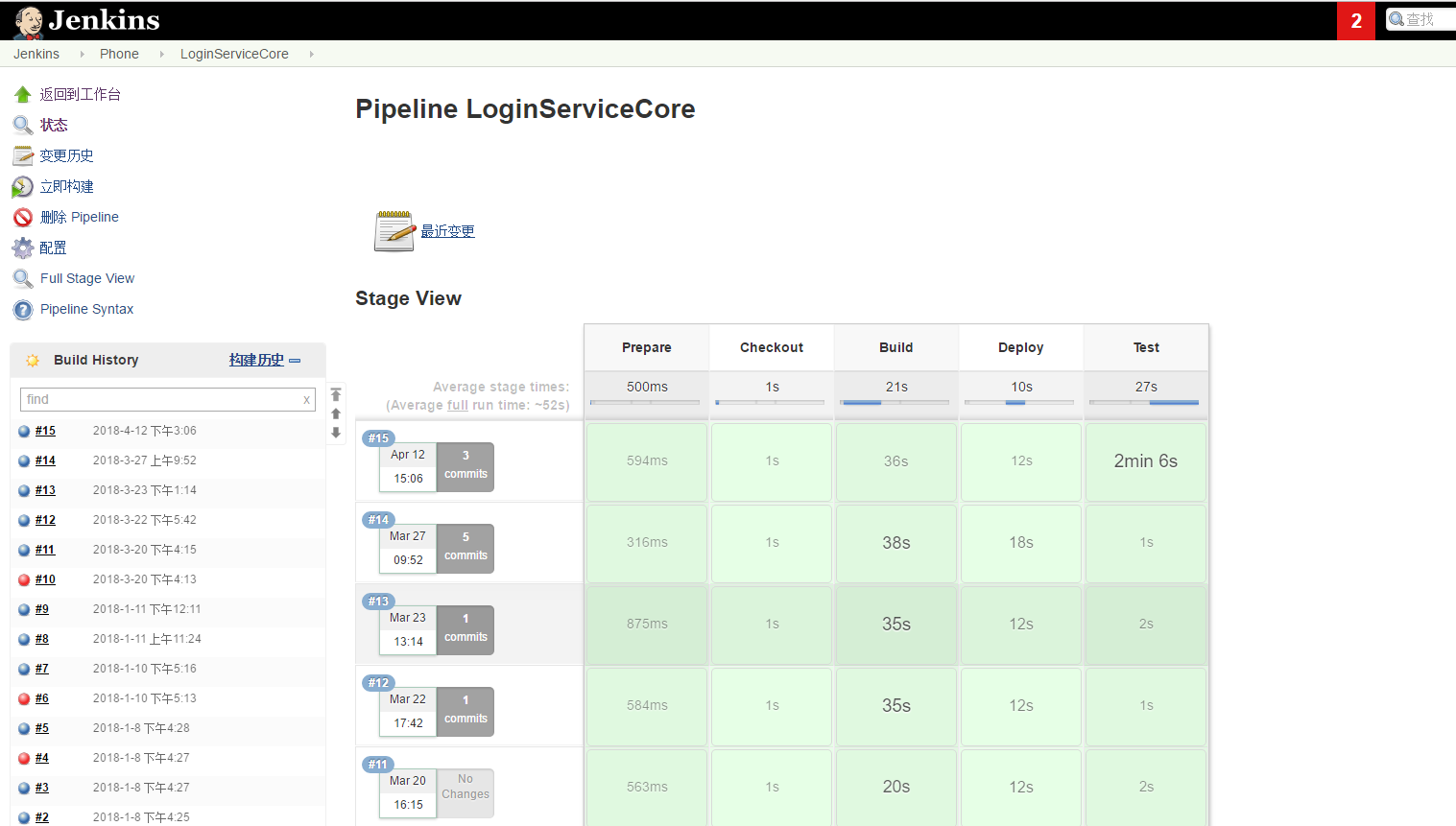
Task: Open the change history notepad icon
Action: click(23, 155)
